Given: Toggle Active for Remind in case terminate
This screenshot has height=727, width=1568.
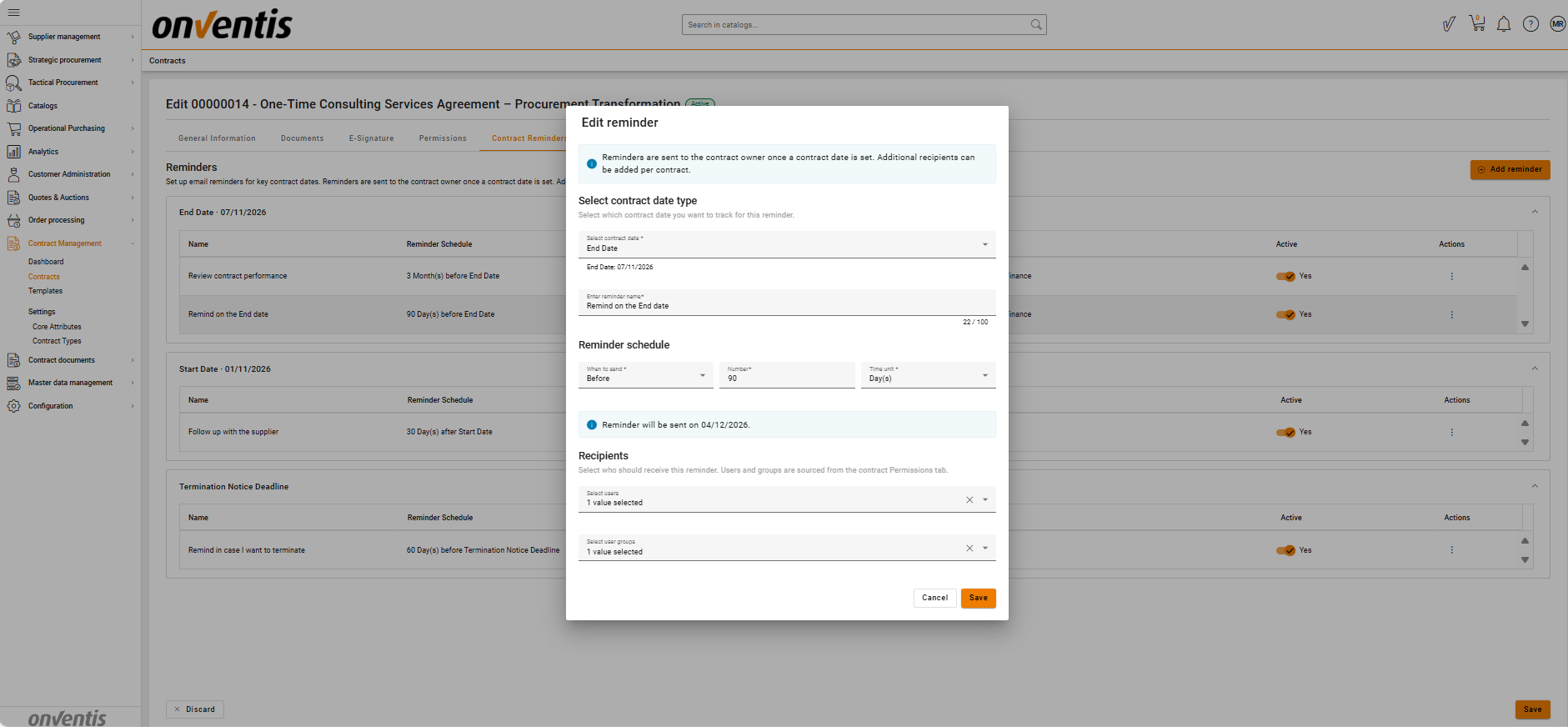Looking at the screenshot, I should click(1285, 550).
